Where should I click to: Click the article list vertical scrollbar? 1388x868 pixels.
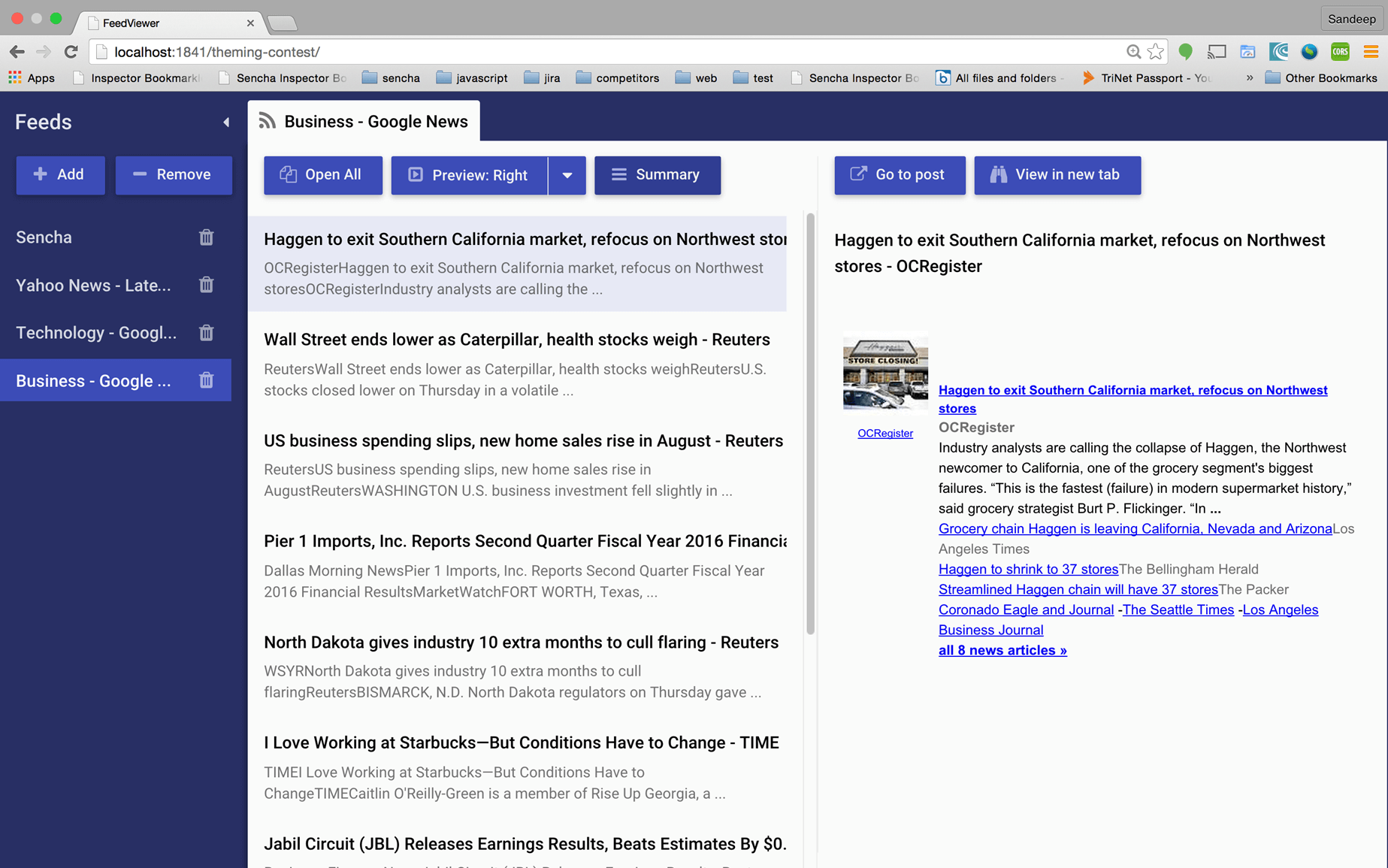pyautogui.click(x=810, y=425)
